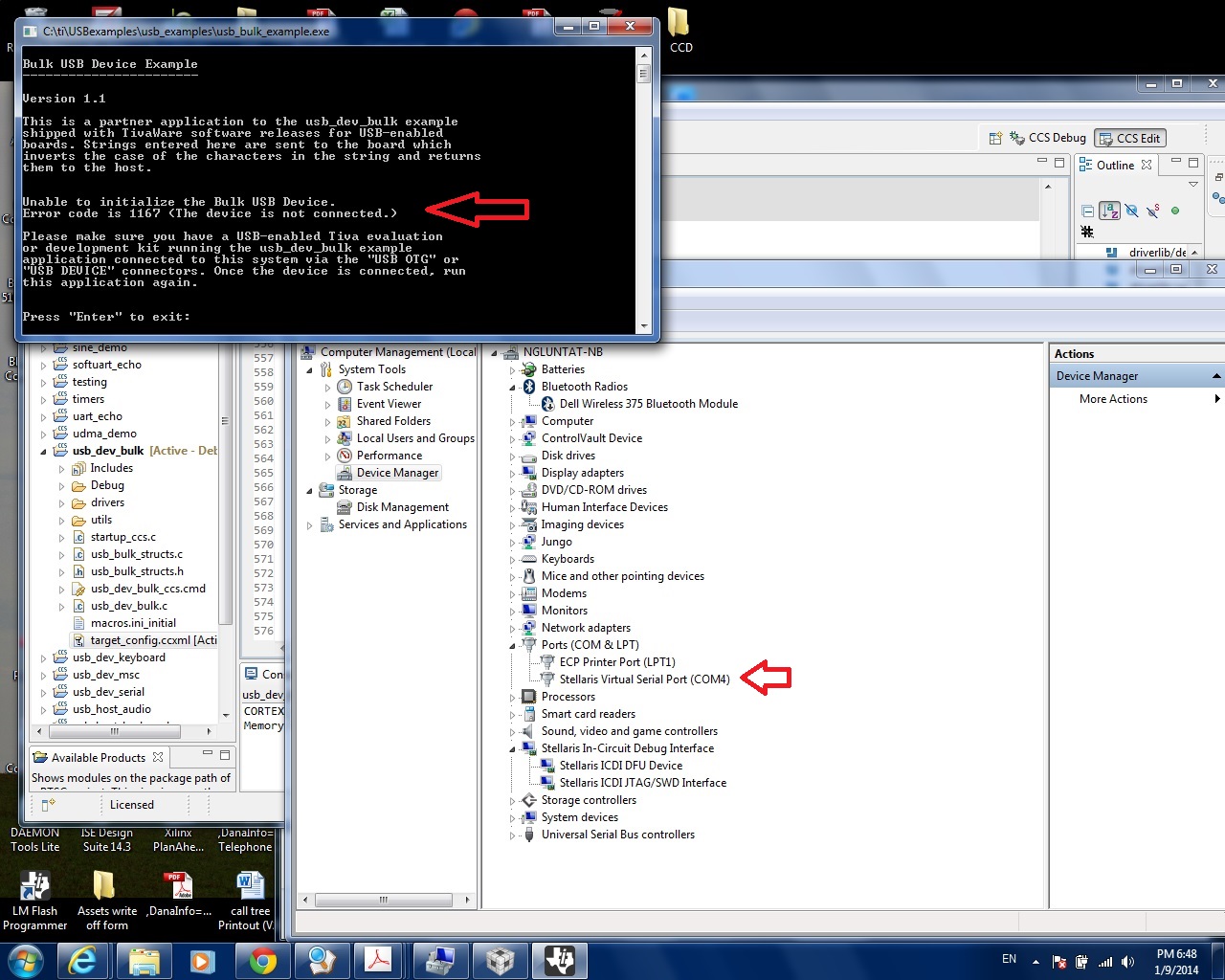1225x980 pixels.
Task: Click the Collapse All icon in Outline
Action: (x=1088, y=211)
